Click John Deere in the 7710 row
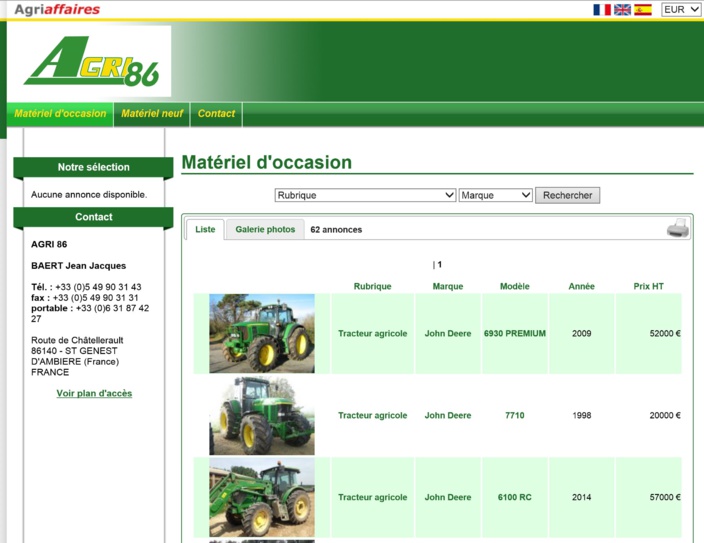Viewport: 704px width, 543px height. [448, 415]
